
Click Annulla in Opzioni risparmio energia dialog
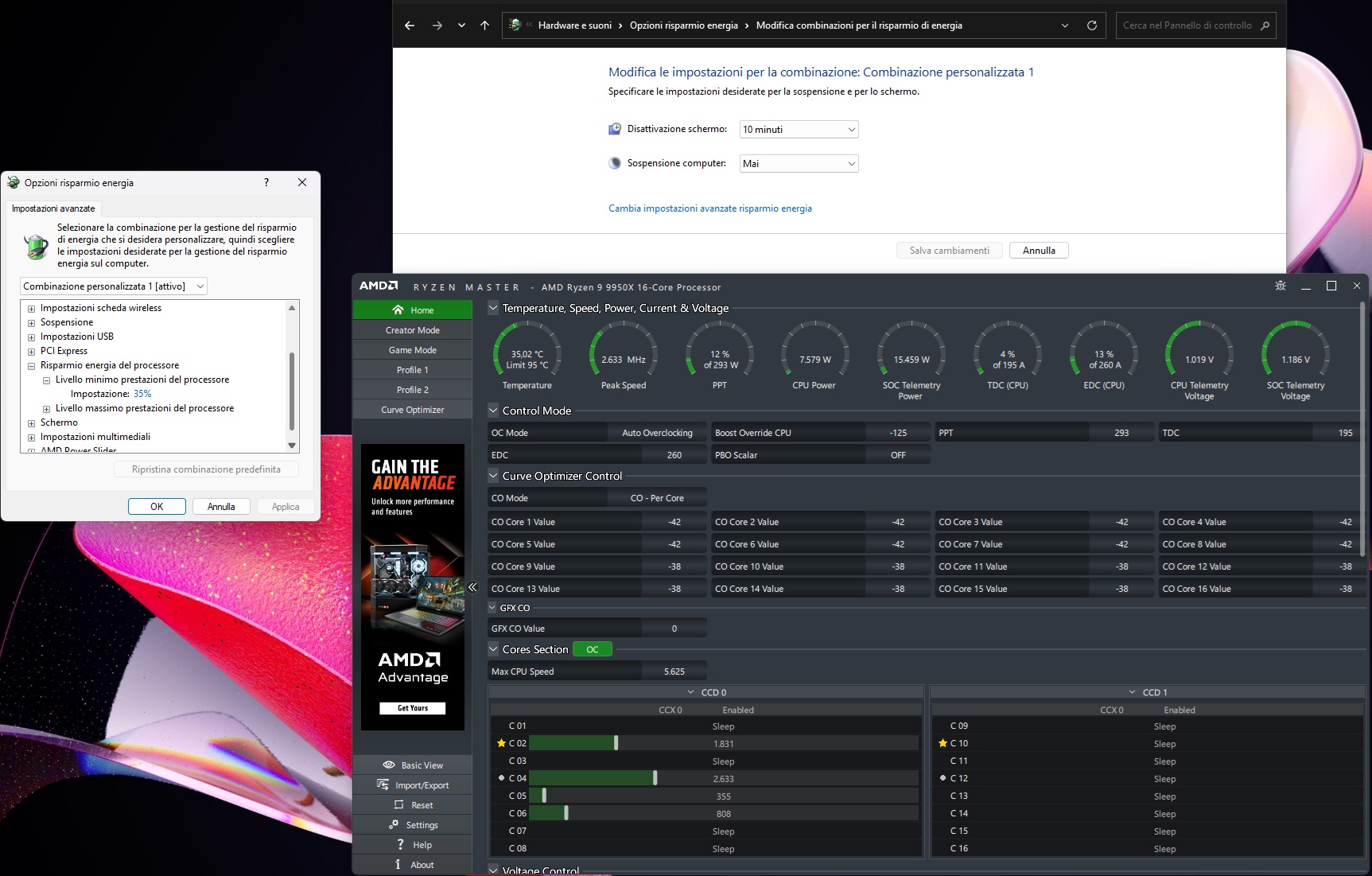(x=221, y=507)
